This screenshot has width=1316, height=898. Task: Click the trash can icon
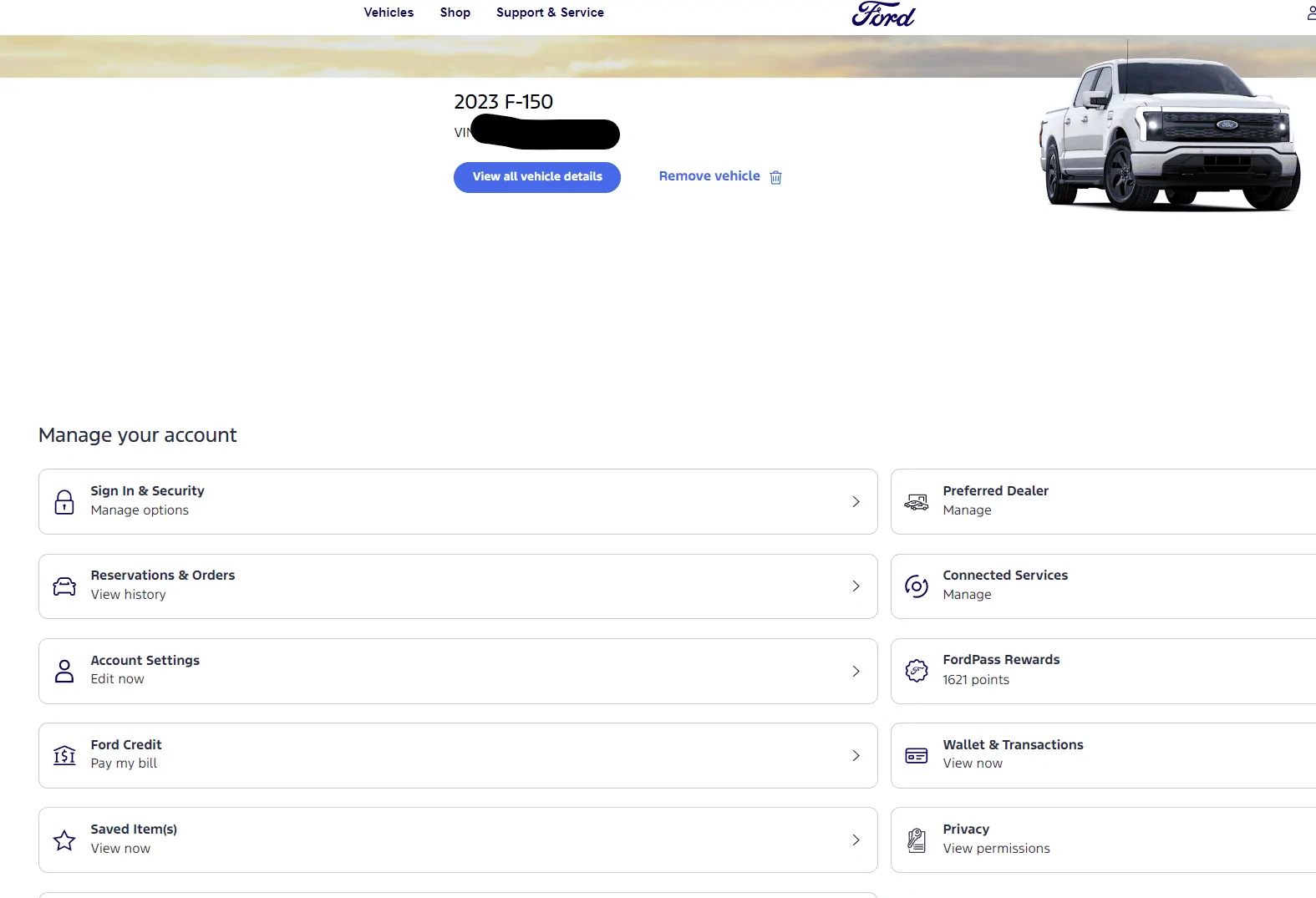point(775,177)
